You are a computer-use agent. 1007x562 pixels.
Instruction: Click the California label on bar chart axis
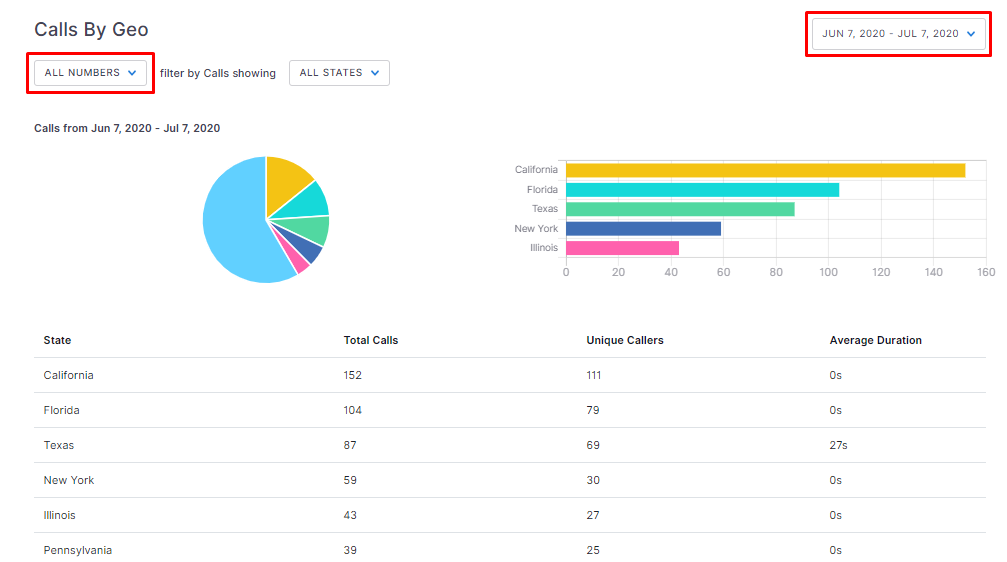tap(536, 170)
